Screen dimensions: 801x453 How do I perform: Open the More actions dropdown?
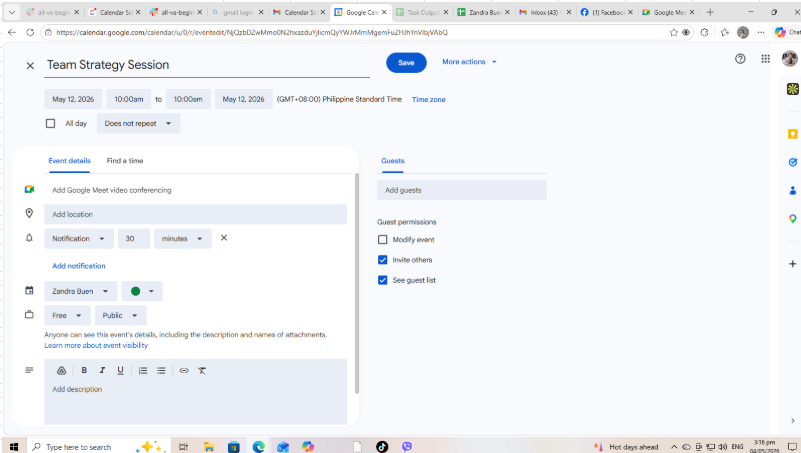469,62
